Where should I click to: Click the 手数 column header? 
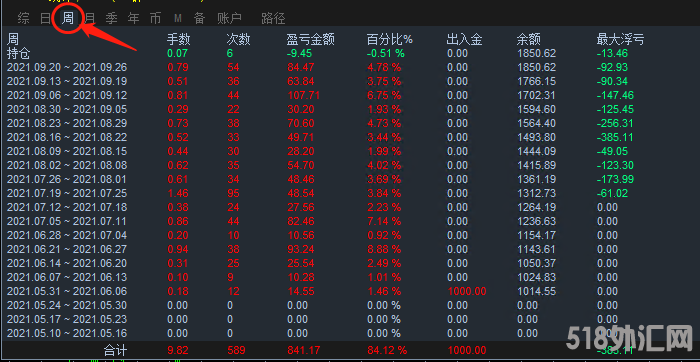click(x=179, y=40)
